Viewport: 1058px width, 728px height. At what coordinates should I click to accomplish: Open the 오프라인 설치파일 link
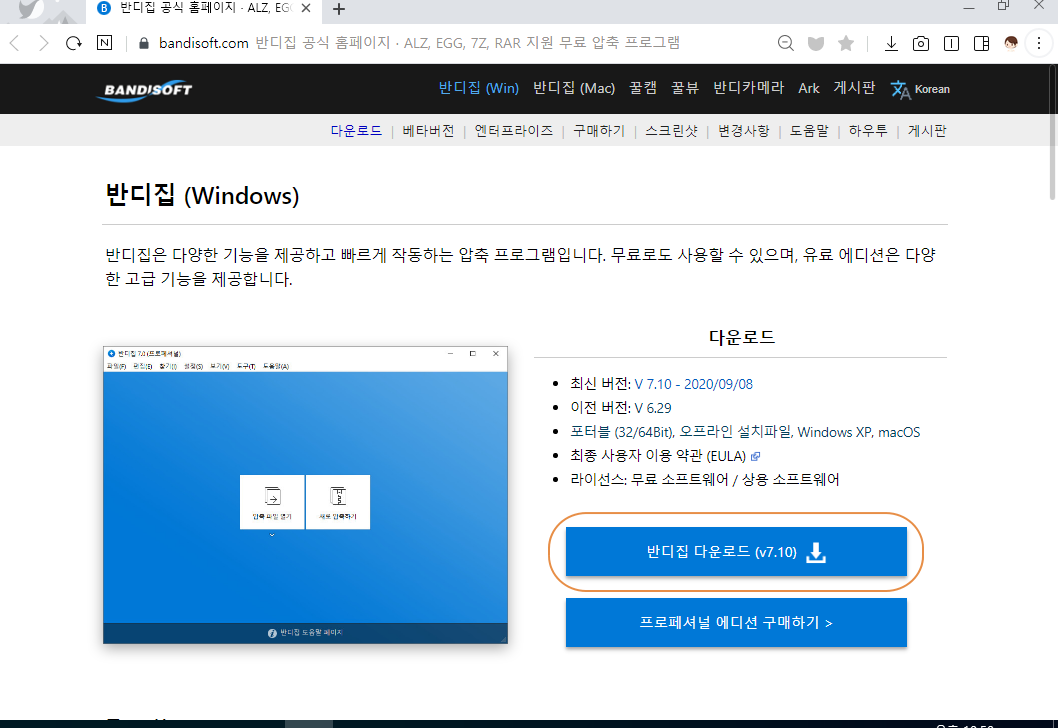click(735, 432)
